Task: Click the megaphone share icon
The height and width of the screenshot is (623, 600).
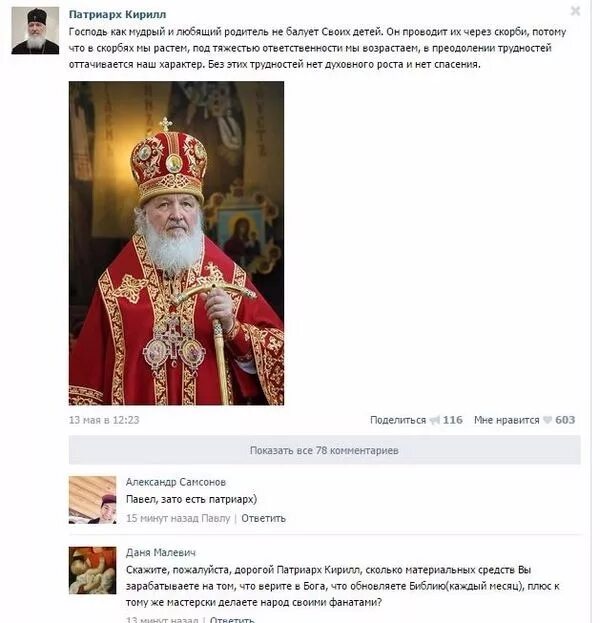Action: coord(434,420)
